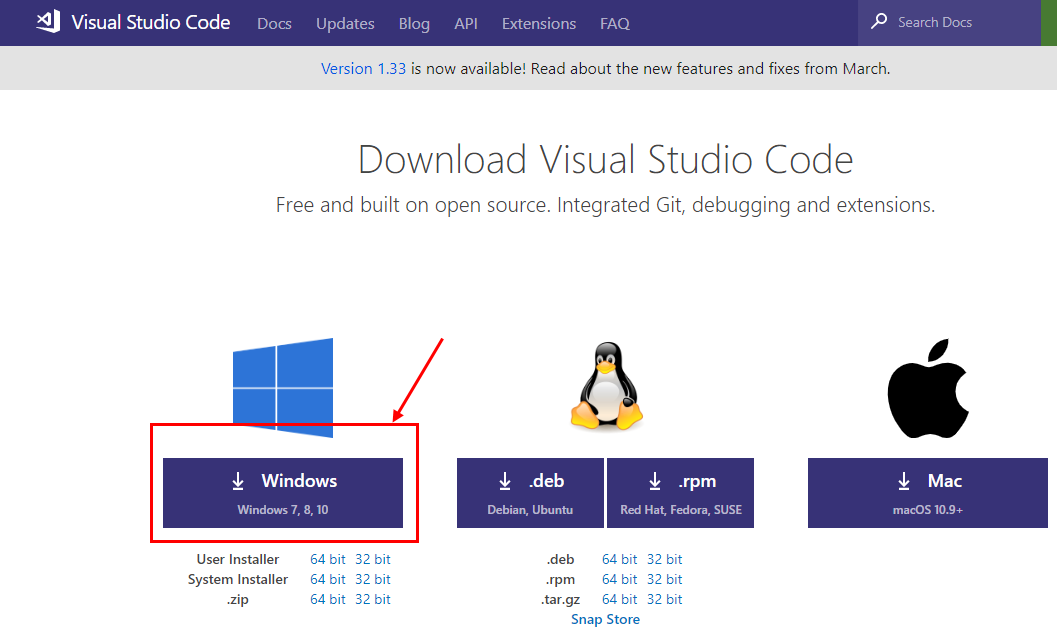
Task: Download Linux .tar.gz 64 bit
Action: 620,599
